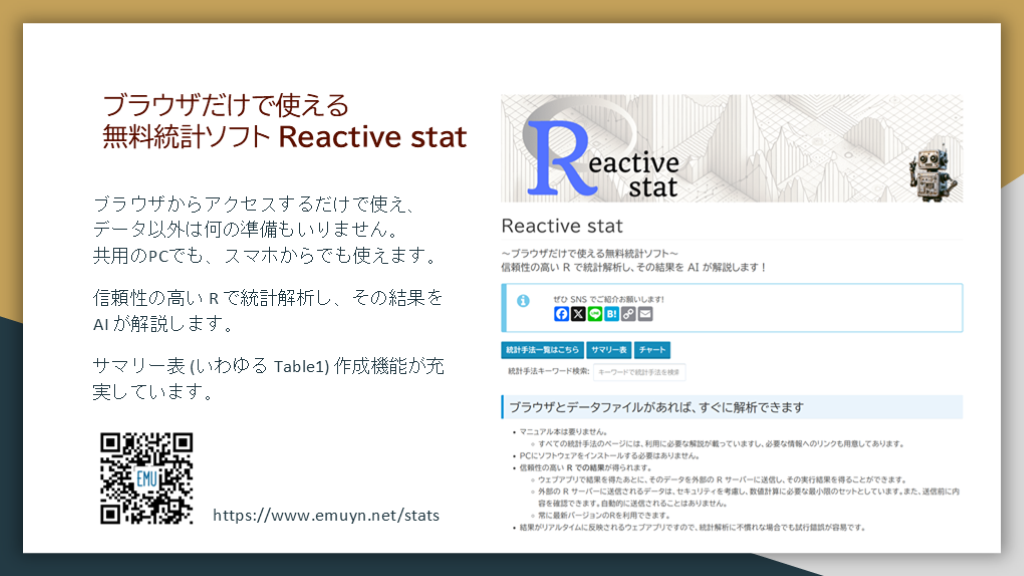Click the サマリー表 (Table1) description paragraph
The width and height of the screenshot is (1024, 576).
click(268, 378)
